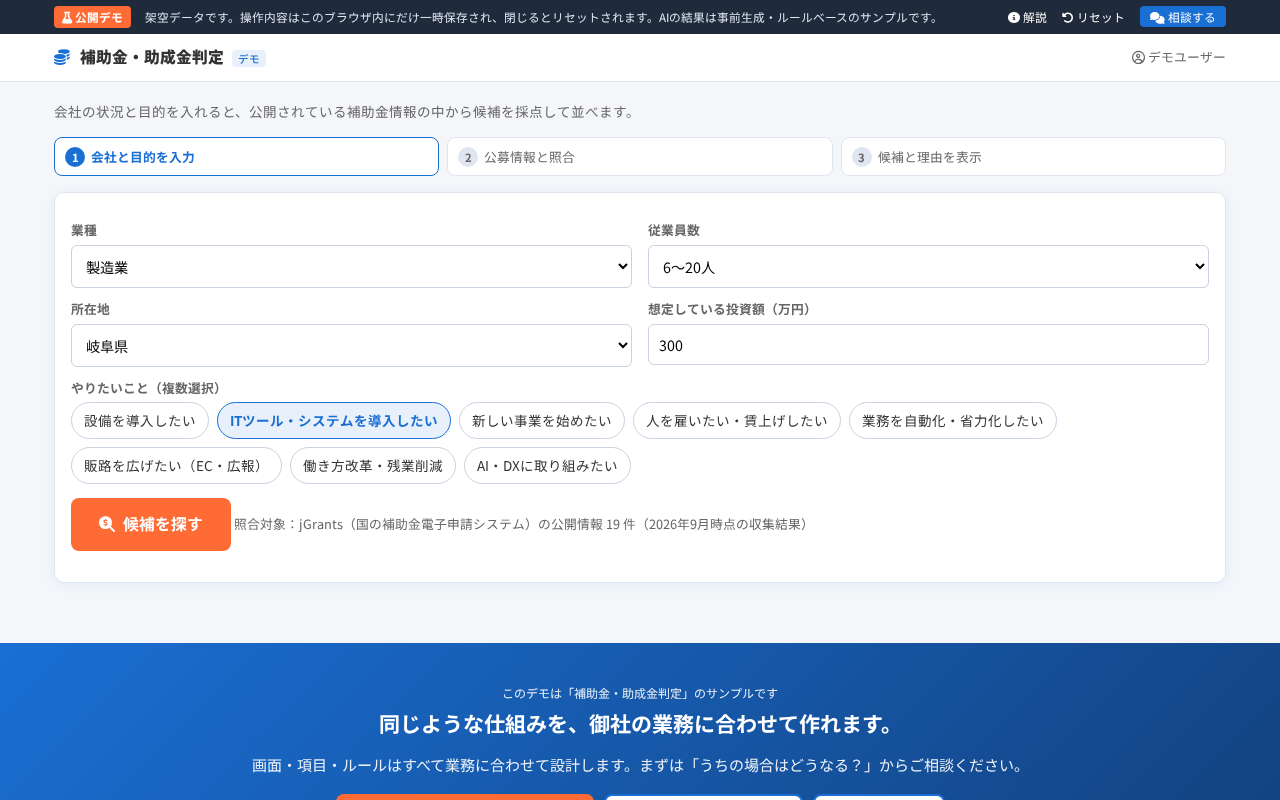Click the 業種 field label

[84, 230]
